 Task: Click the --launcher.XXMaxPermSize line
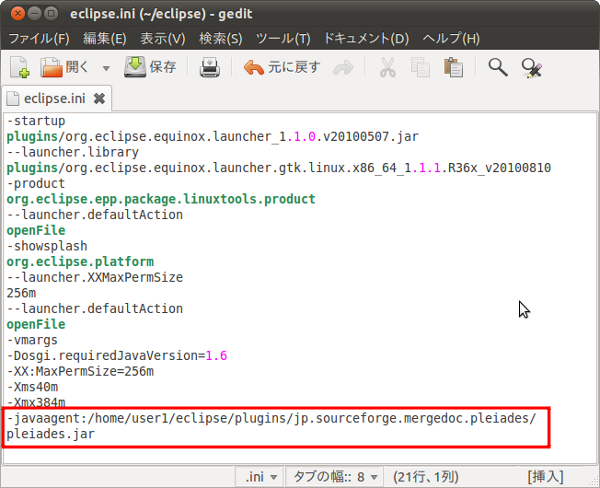click(x=95, y=277)
